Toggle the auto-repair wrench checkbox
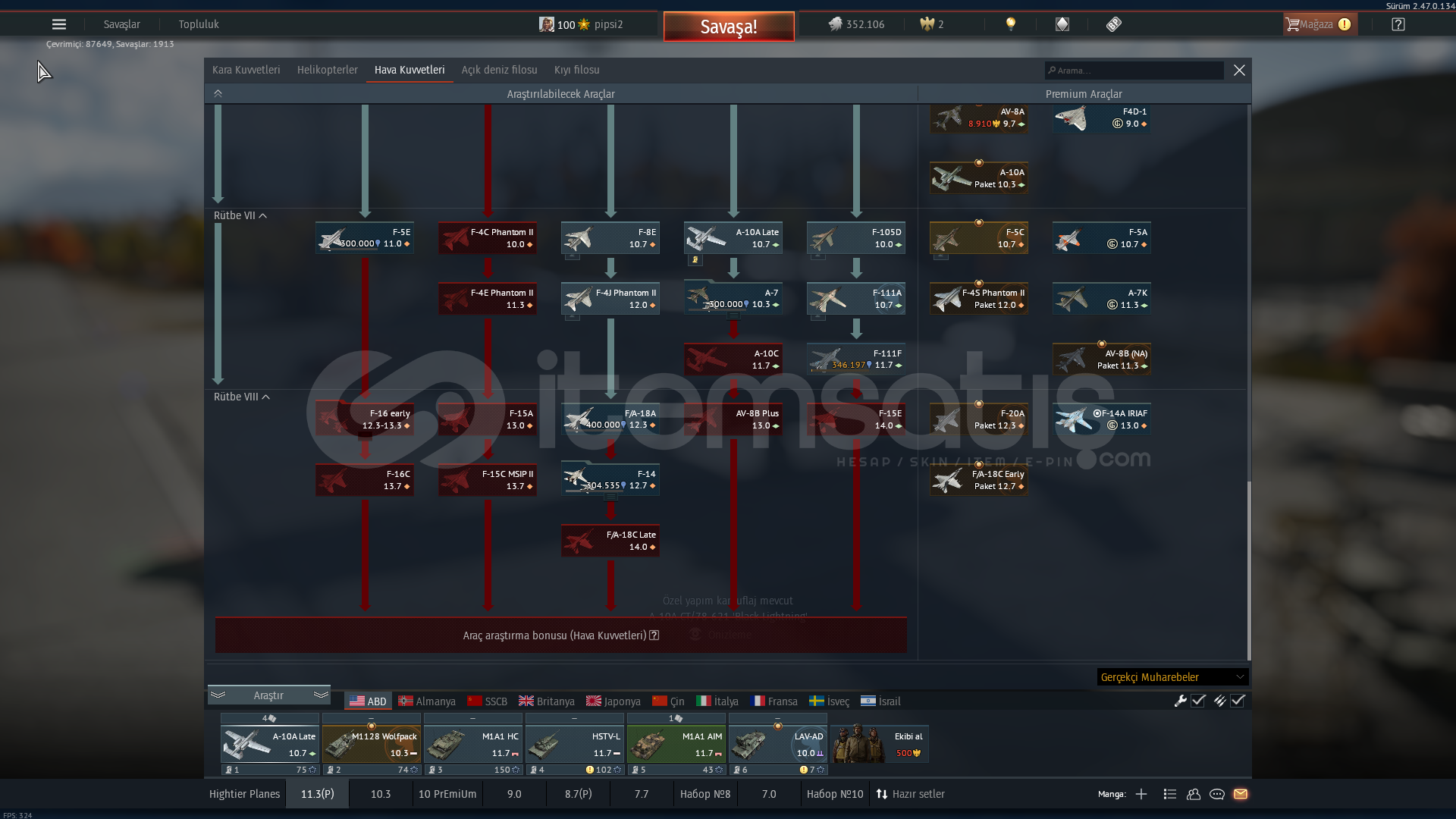1456x819 pixels. 1198,701
